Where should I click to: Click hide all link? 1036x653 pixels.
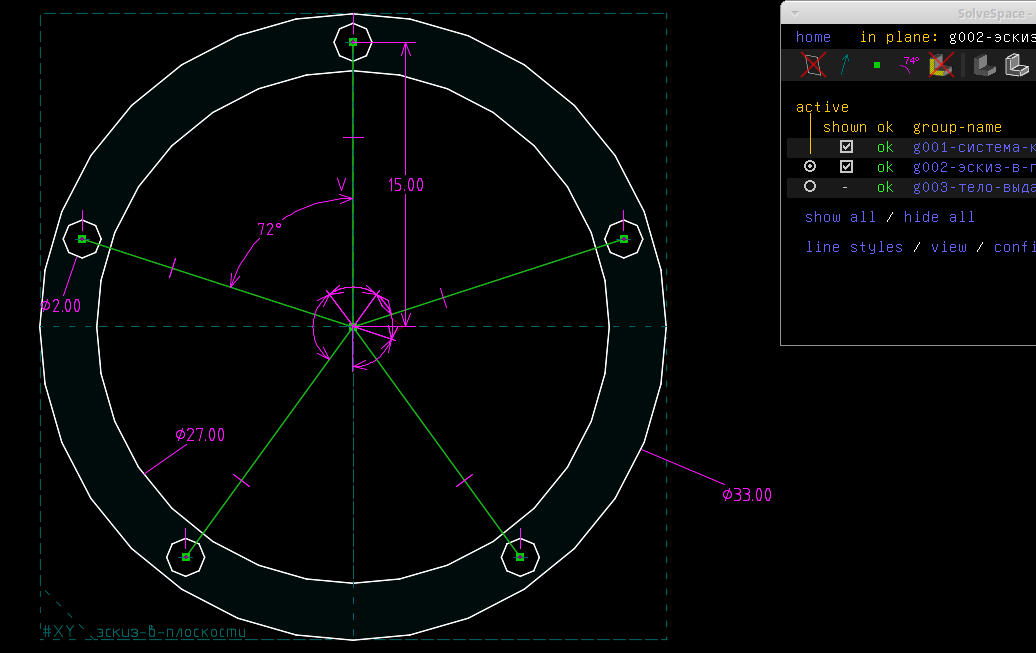click(939, 217)
